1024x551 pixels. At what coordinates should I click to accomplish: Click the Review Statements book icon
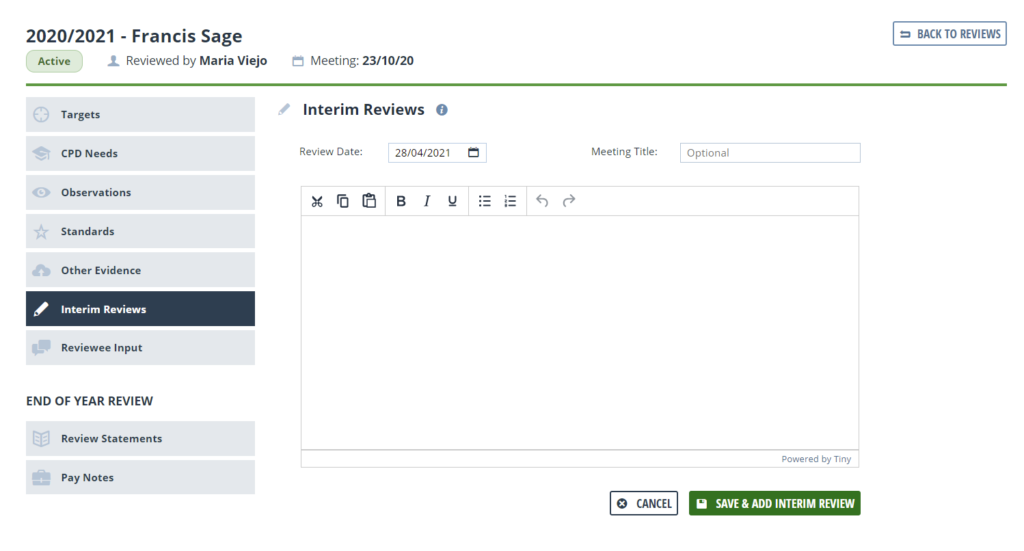[x=41, y=438]
